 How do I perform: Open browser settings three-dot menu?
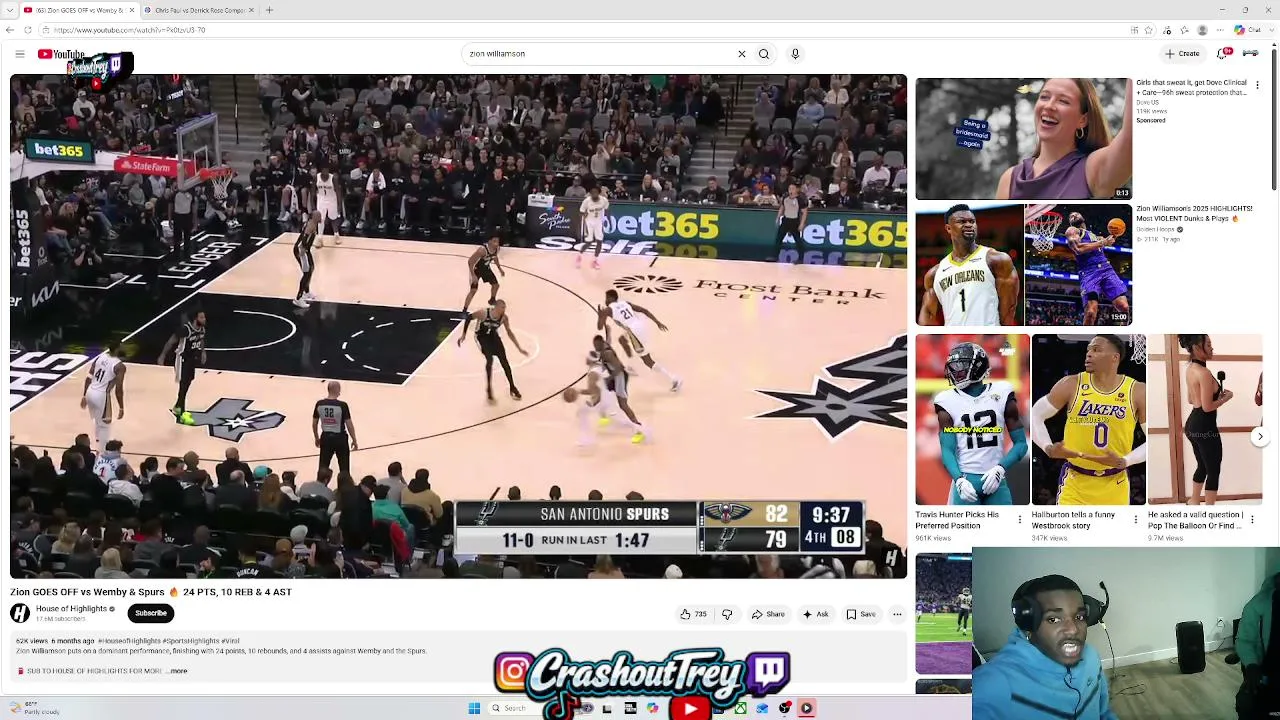pos(1221,30)
